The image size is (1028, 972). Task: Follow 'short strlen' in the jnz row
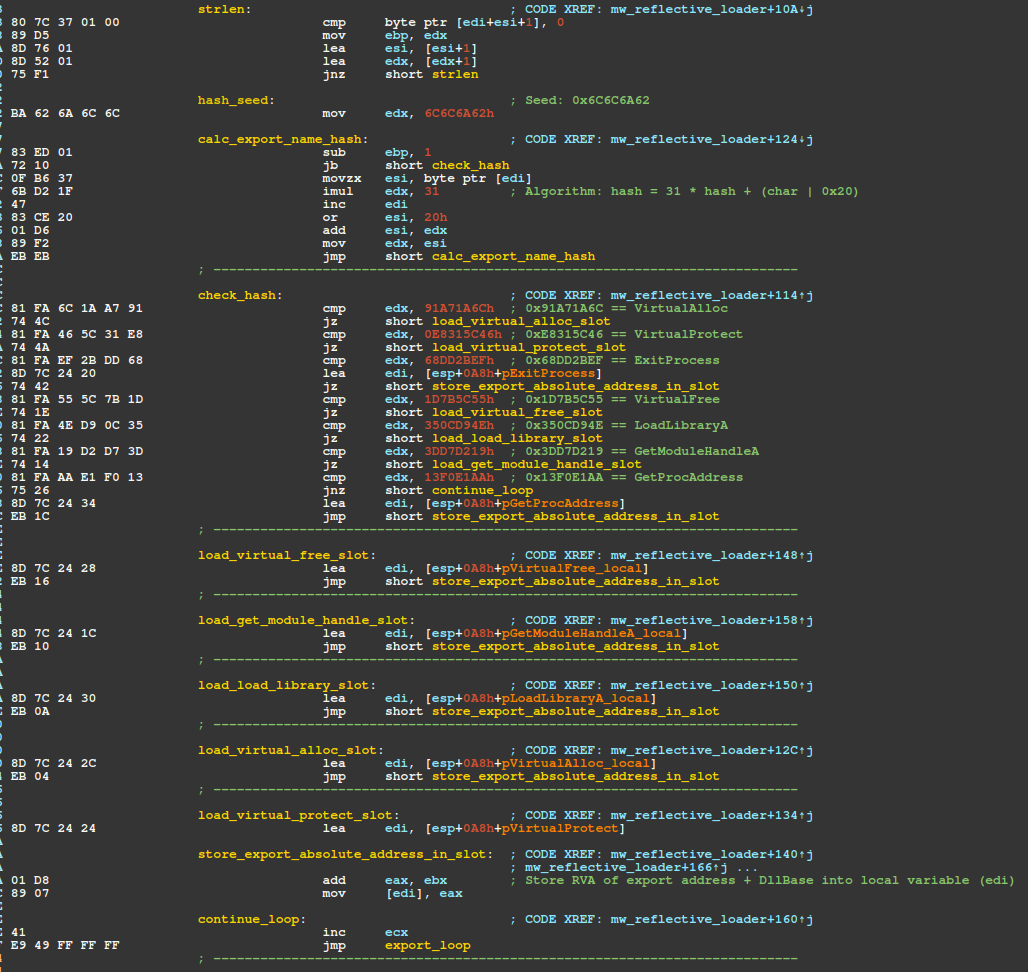[431, 74]
